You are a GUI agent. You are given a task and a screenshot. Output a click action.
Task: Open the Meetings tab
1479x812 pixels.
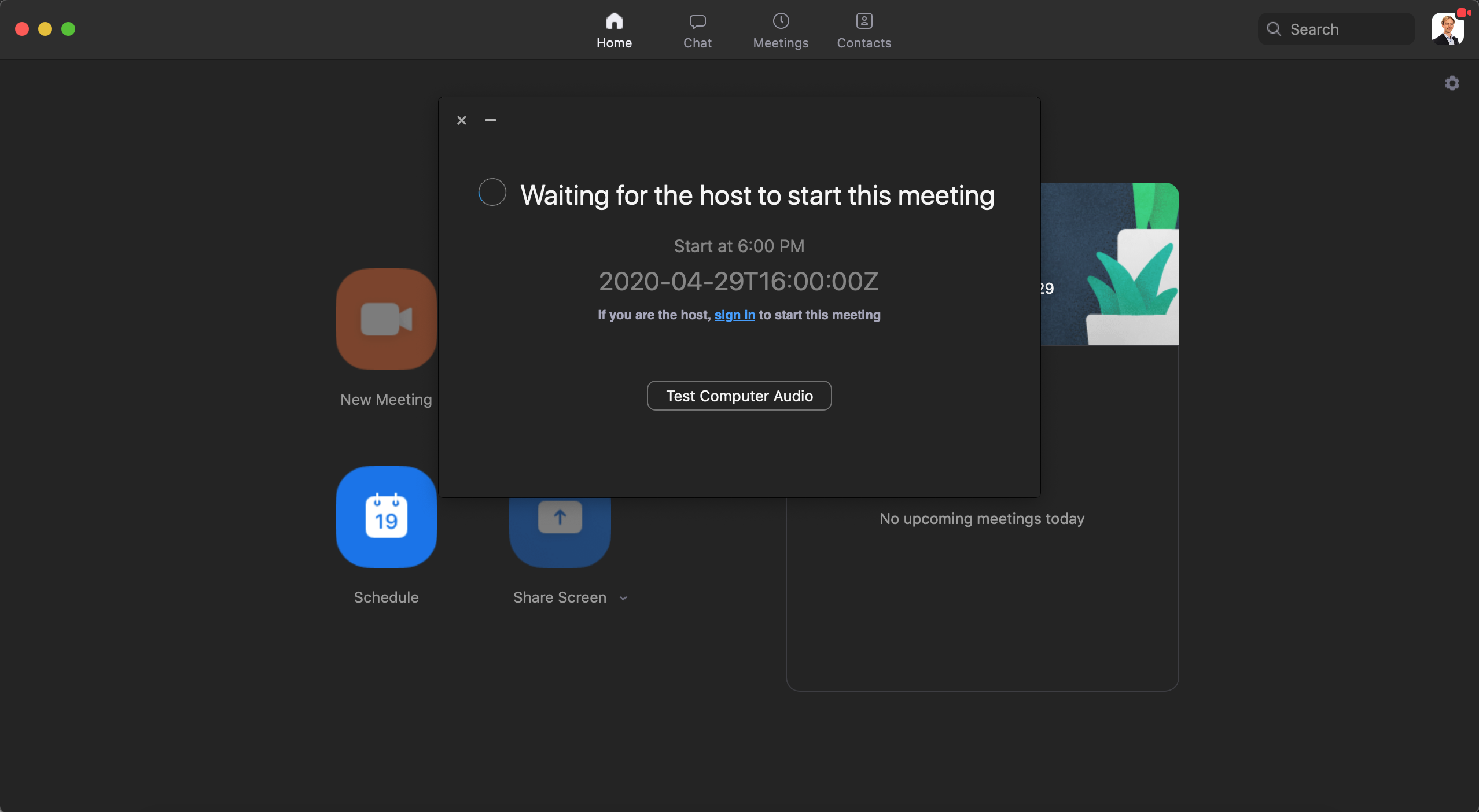click(781, 31)
